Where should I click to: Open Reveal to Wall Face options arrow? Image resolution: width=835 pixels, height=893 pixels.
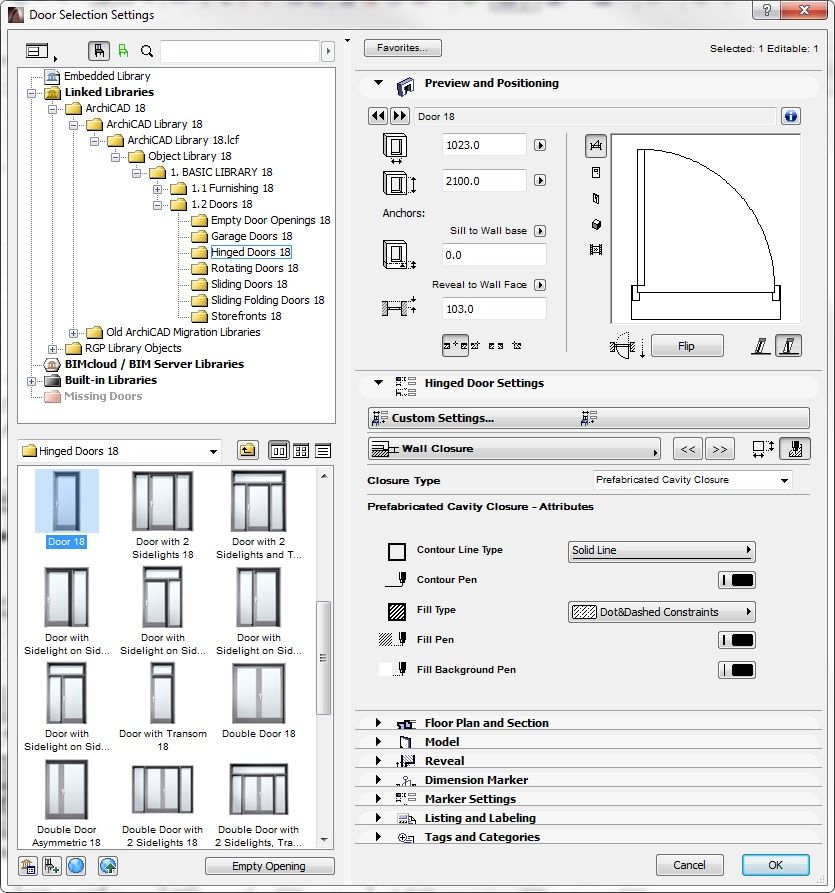[x=540, y=285]
